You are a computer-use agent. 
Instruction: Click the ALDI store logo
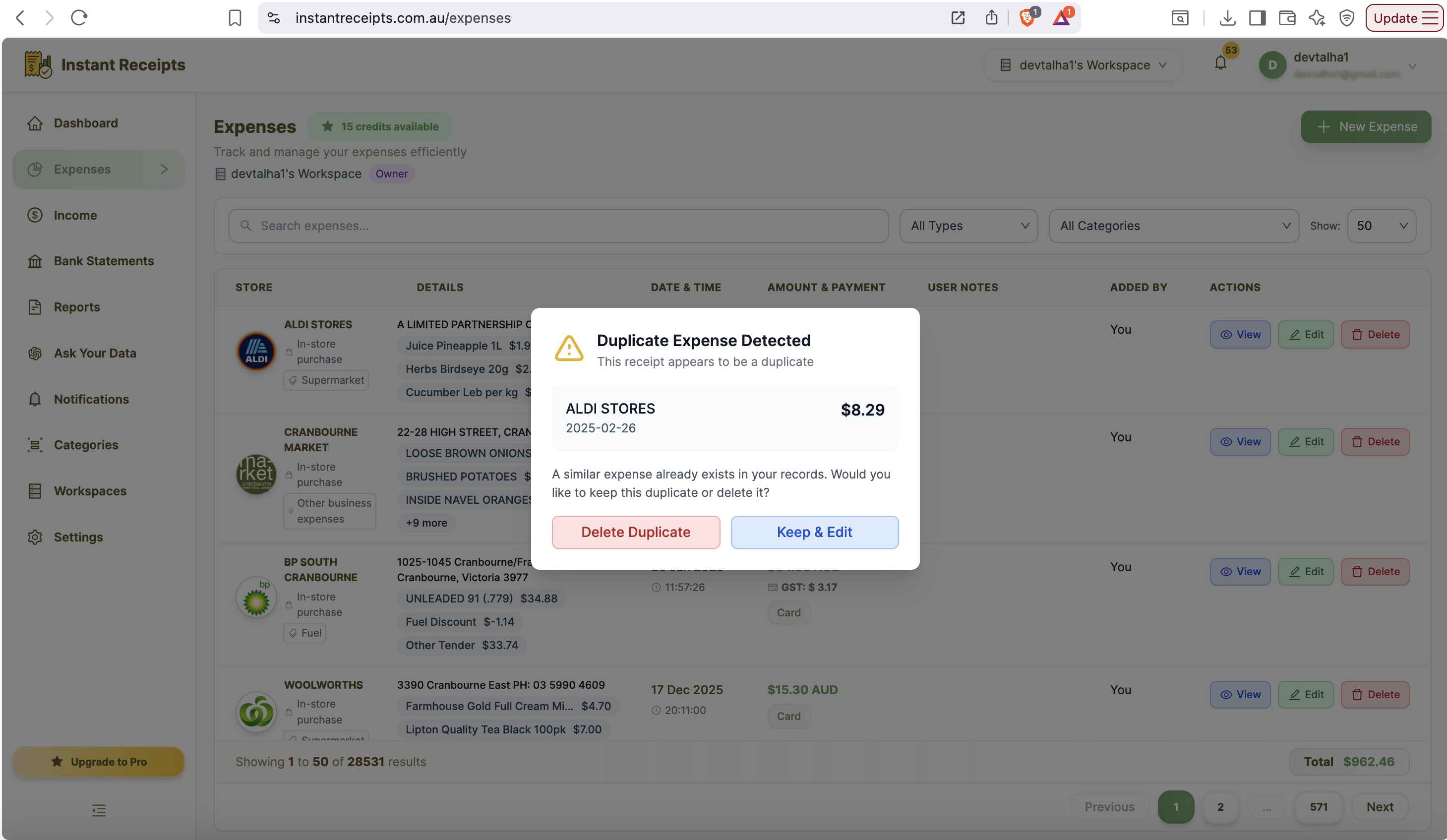pyautogui.click(x=256, y=352)
